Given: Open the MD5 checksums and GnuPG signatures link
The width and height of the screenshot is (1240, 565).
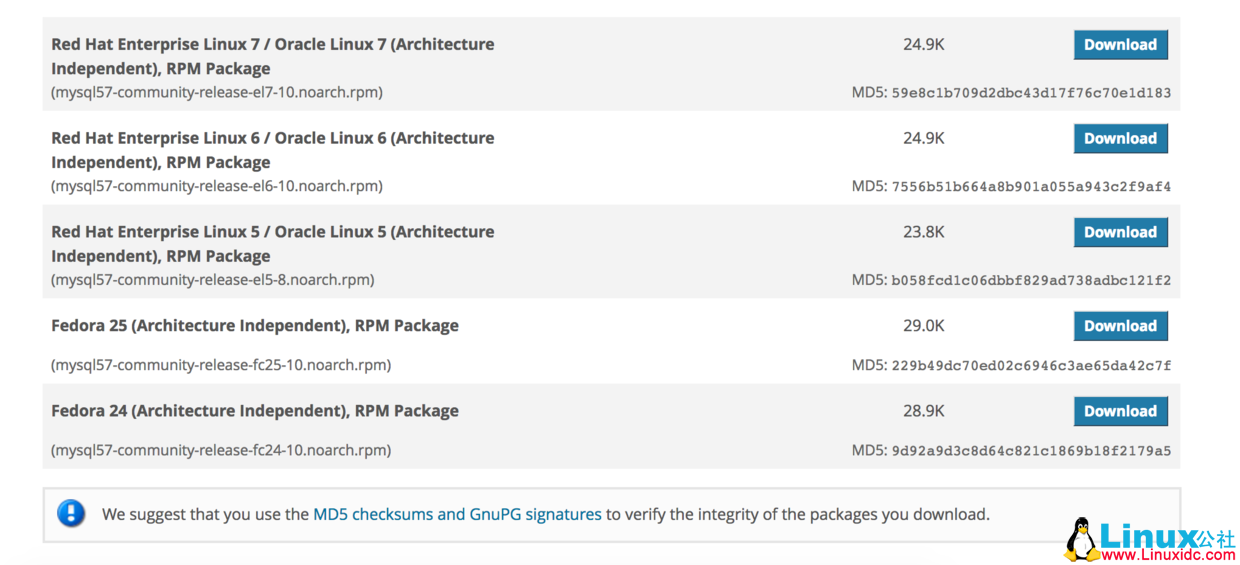Looking at the screenshot, I should click(457, 515).
